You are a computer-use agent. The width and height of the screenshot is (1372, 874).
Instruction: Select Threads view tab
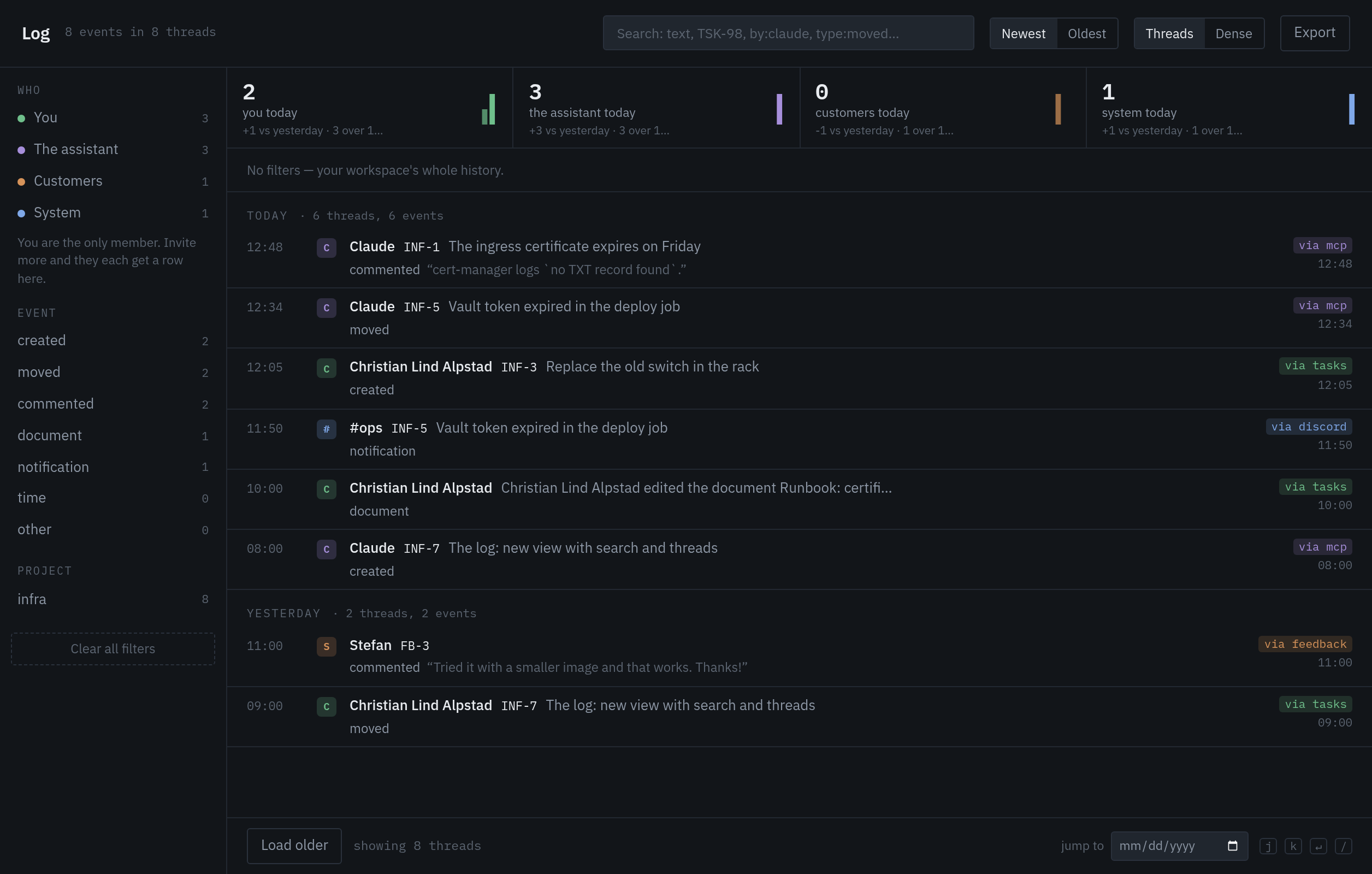[1169, 34]
